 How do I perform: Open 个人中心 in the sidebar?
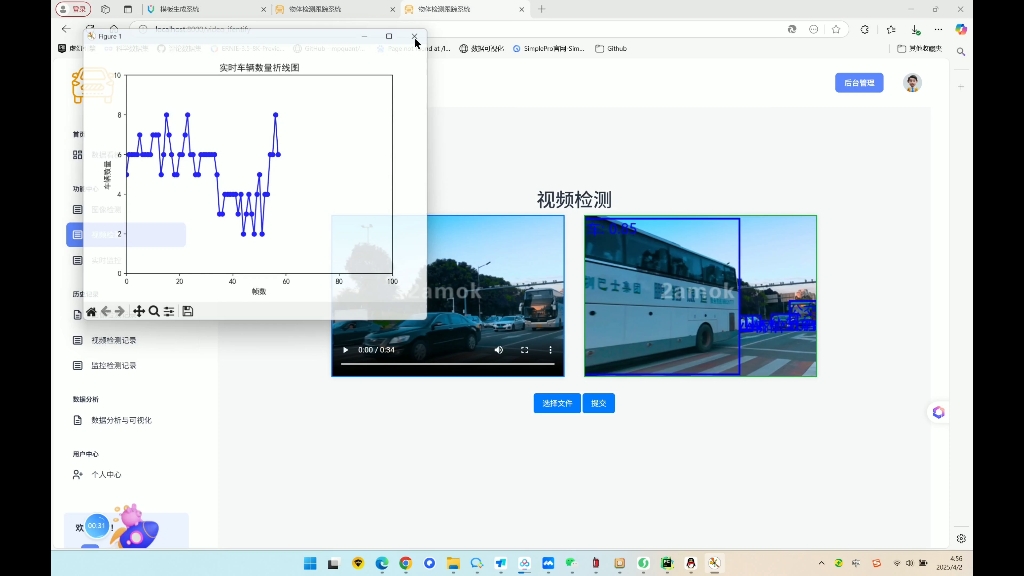(x=106, y=475)
